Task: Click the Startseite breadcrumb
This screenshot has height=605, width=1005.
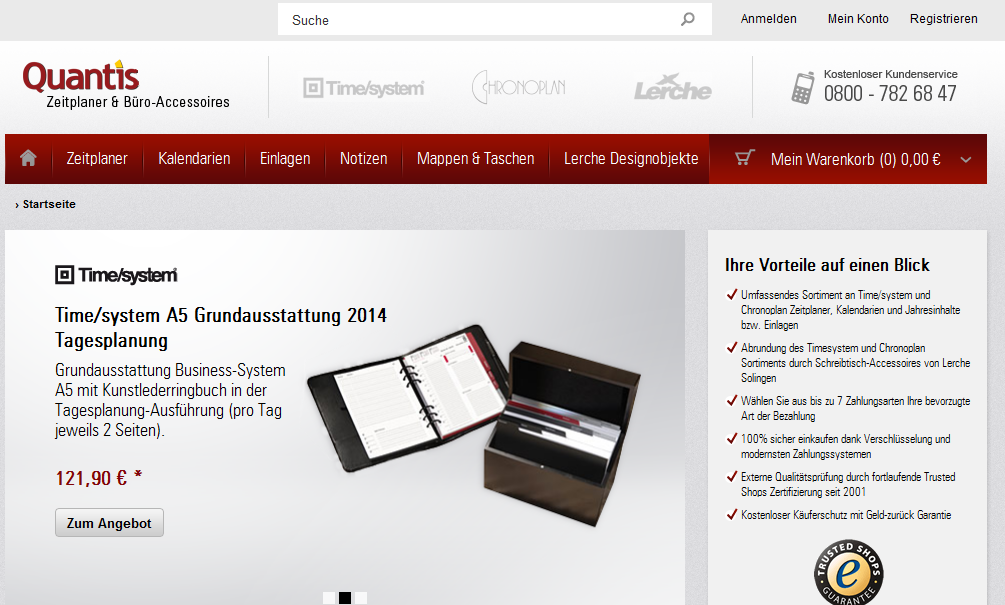Action: pyautogui.click(x=49, y=204)
